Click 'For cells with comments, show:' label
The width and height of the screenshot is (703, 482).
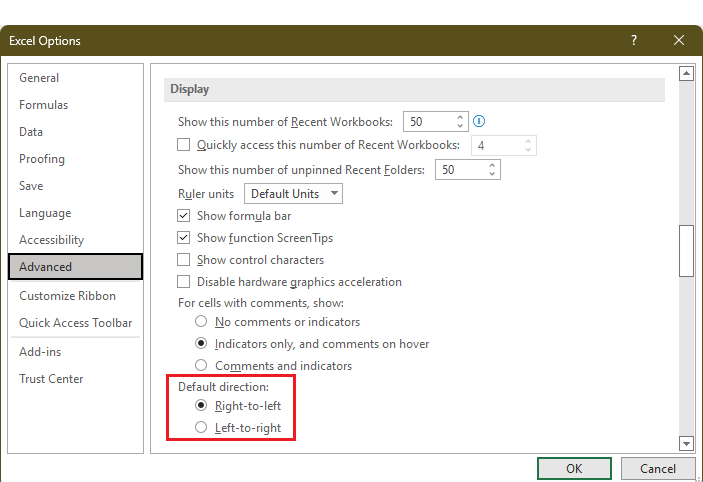pos(261,303)
